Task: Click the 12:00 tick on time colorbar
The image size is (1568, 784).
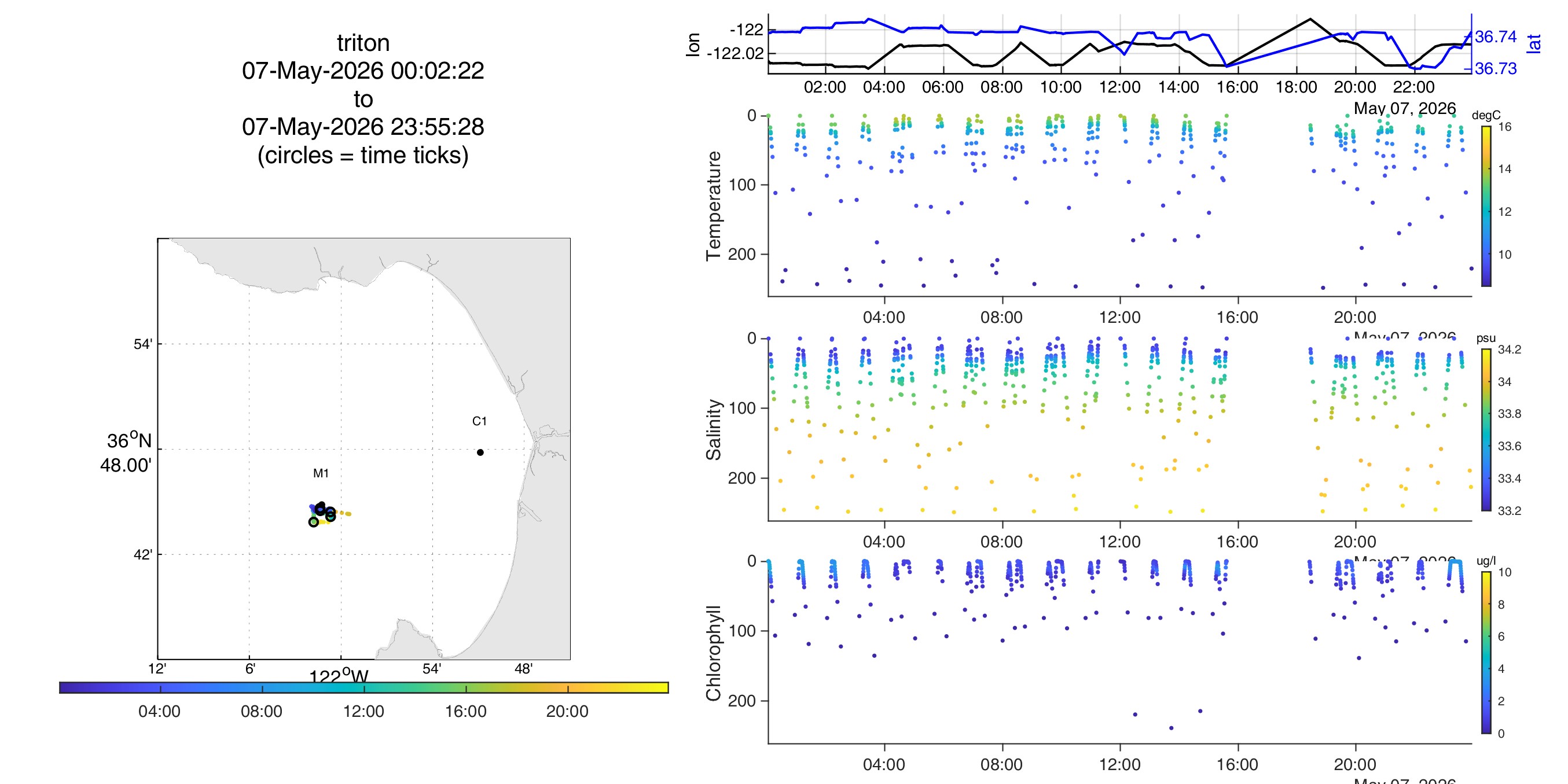Action: click(364, 688)
